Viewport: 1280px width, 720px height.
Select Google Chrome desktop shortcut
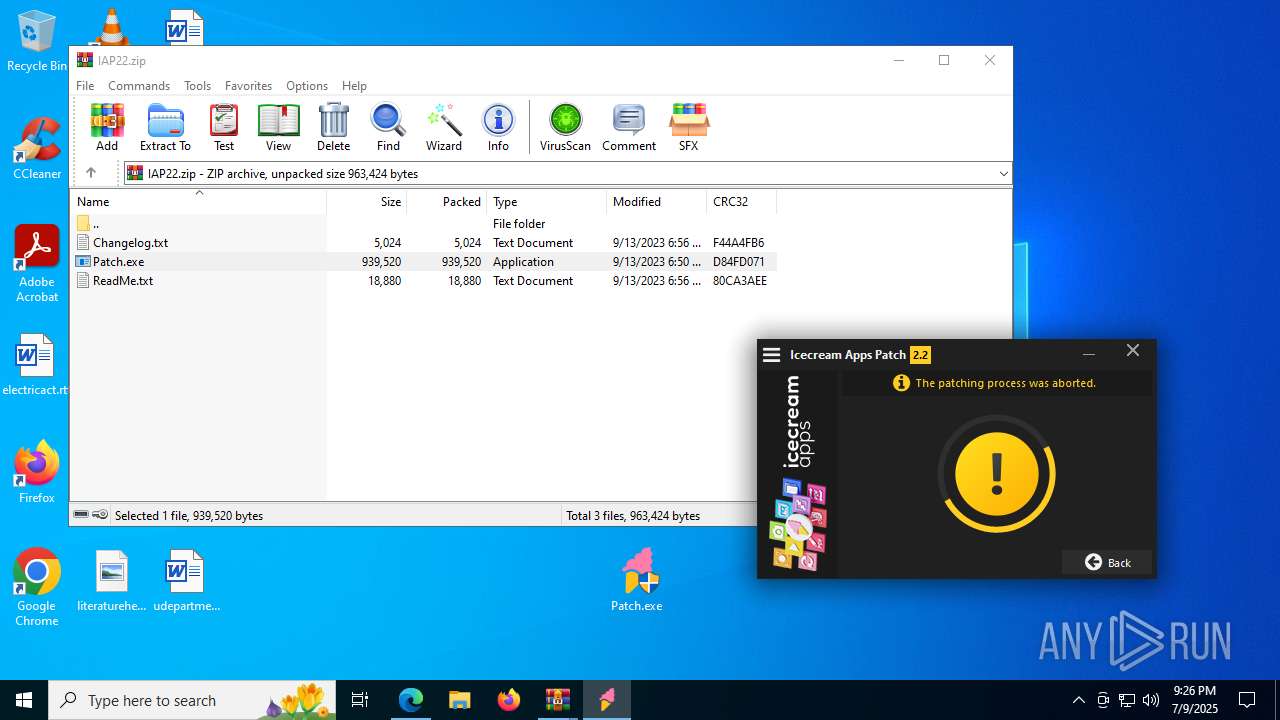[37, 588]
